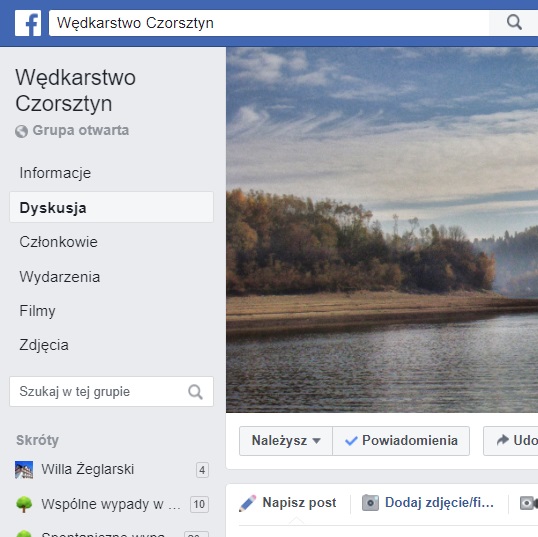This screenshot has width=538, height=537.
Task: Click the Skróty heading
Action: click(x=37, y=440)
